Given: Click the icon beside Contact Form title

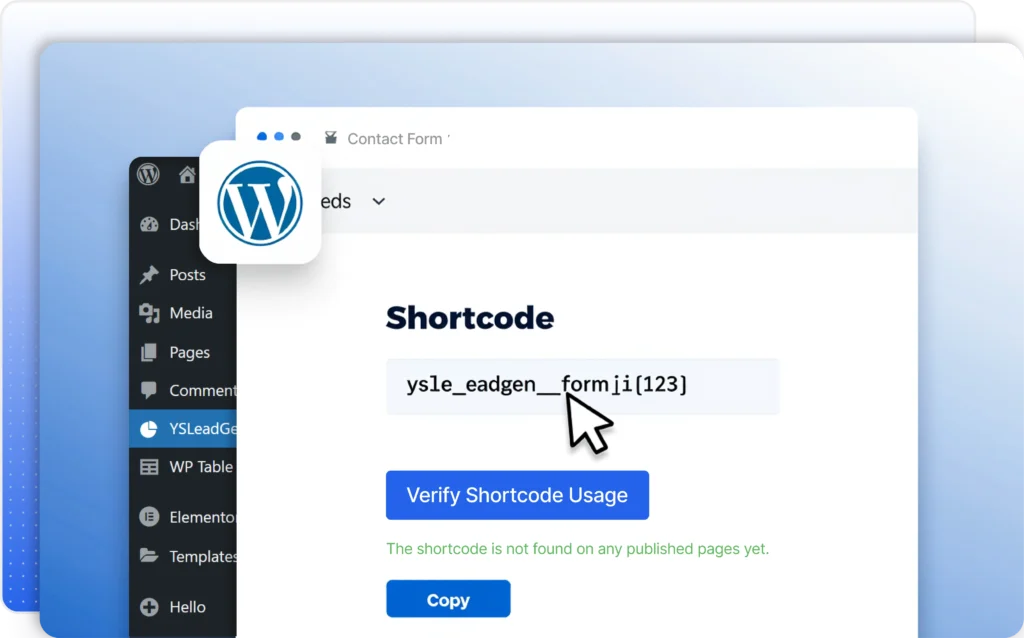Looking at the screenshot, I should click(x=331, y=137).
